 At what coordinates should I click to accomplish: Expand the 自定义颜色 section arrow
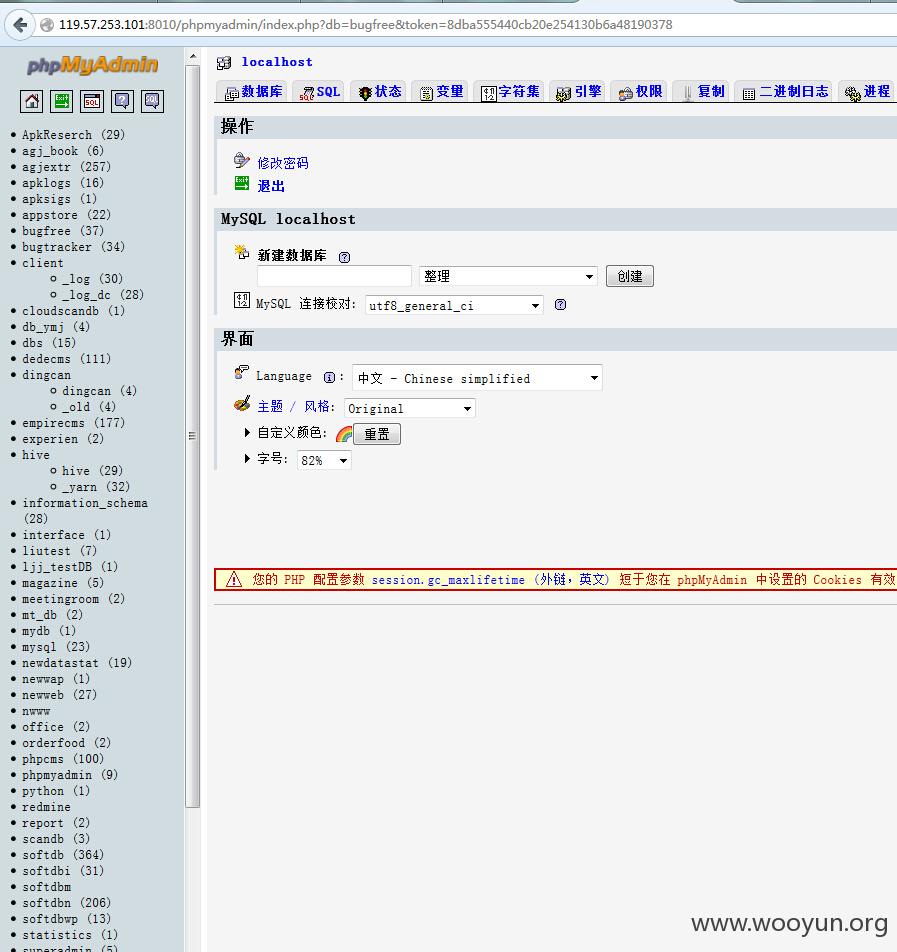point(247,432)
